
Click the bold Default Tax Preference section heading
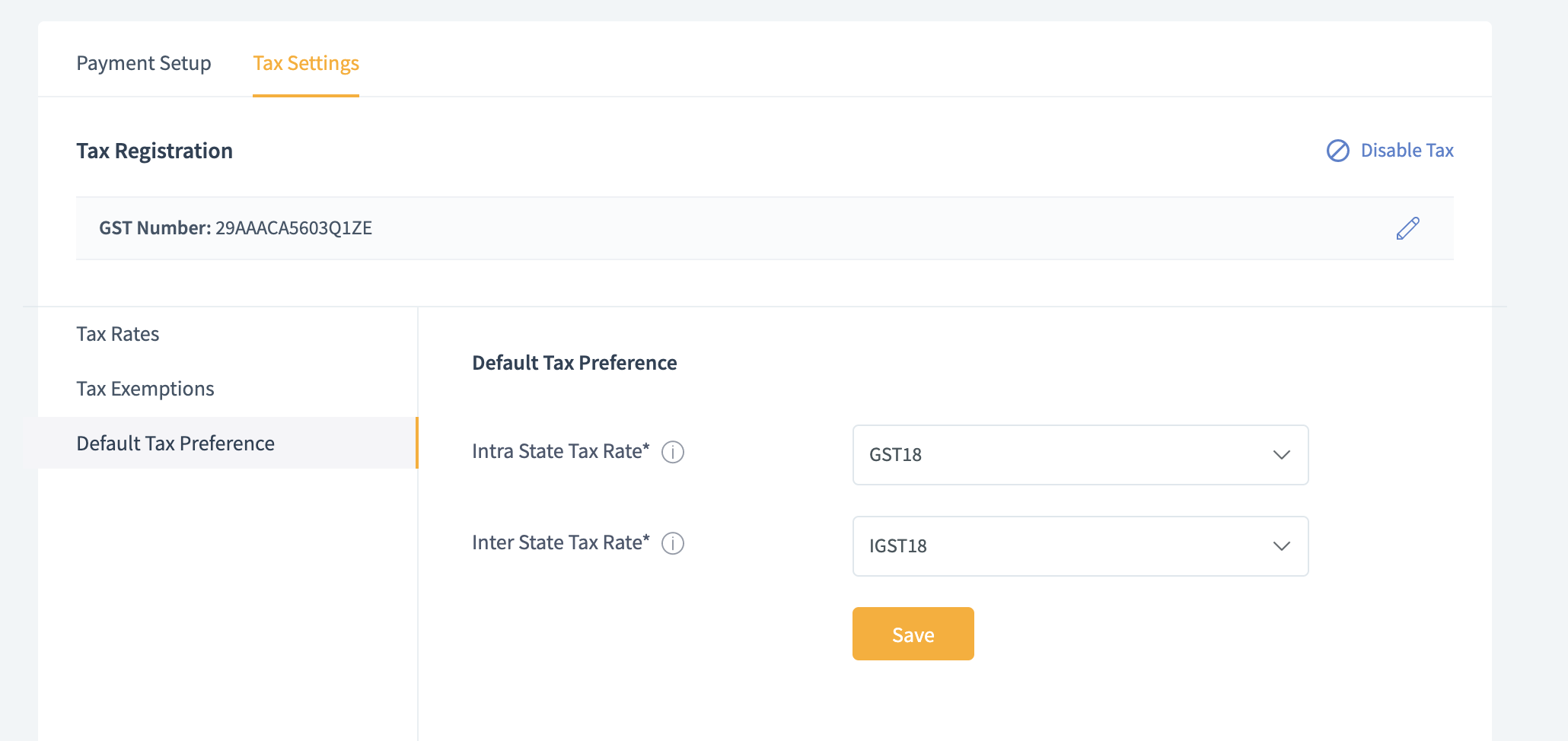point(575,363)
